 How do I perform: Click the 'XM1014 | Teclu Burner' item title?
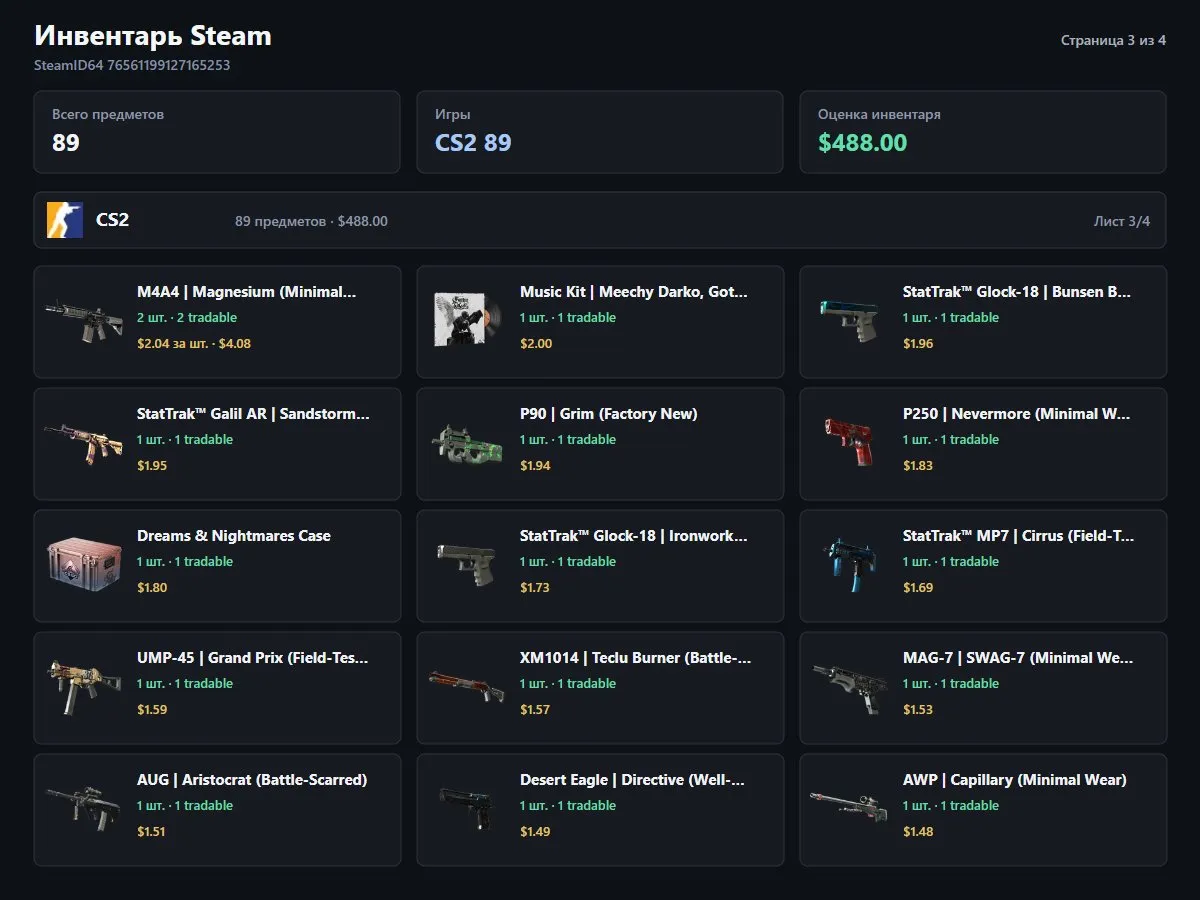click(x=636, y=658)
